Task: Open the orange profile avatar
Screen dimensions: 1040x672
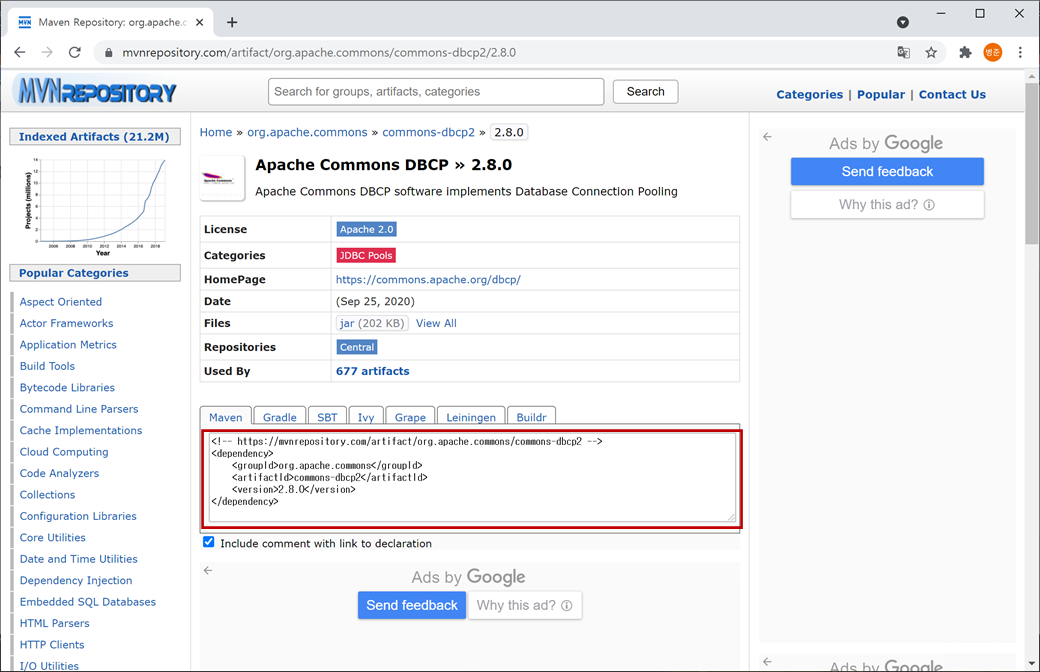Action: click(993, 52)
